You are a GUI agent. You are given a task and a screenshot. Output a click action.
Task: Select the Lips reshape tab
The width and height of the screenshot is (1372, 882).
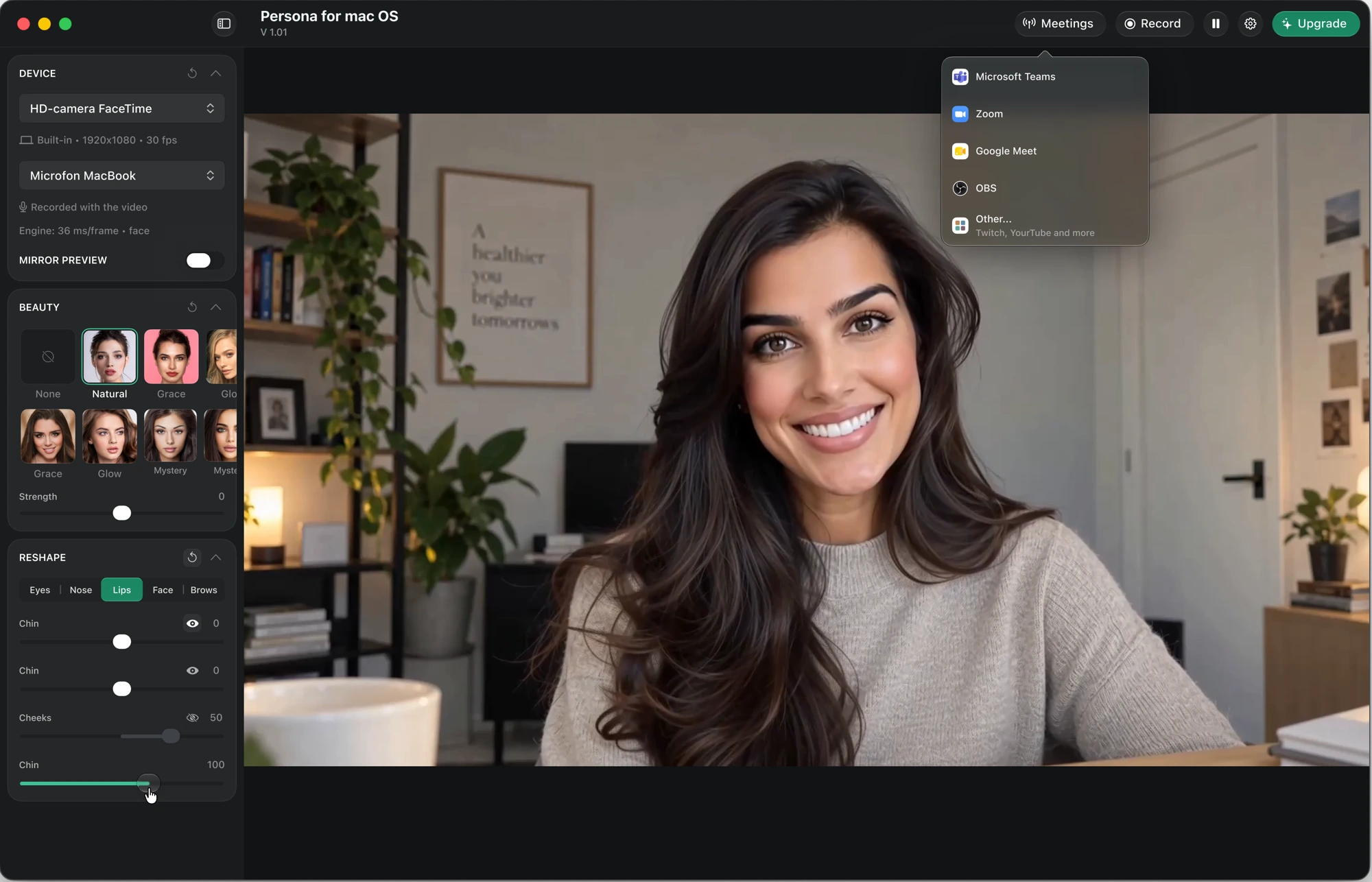(x=122, y=590)
